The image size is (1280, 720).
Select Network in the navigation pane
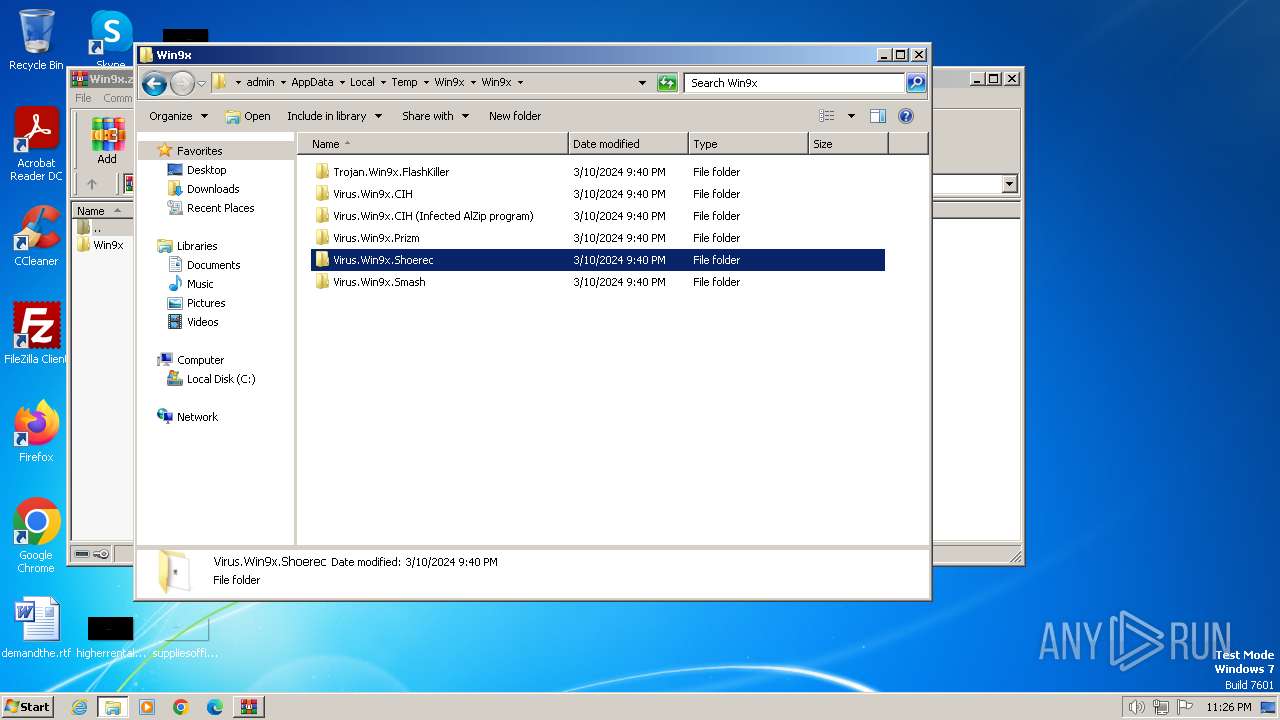click(197, 417)
